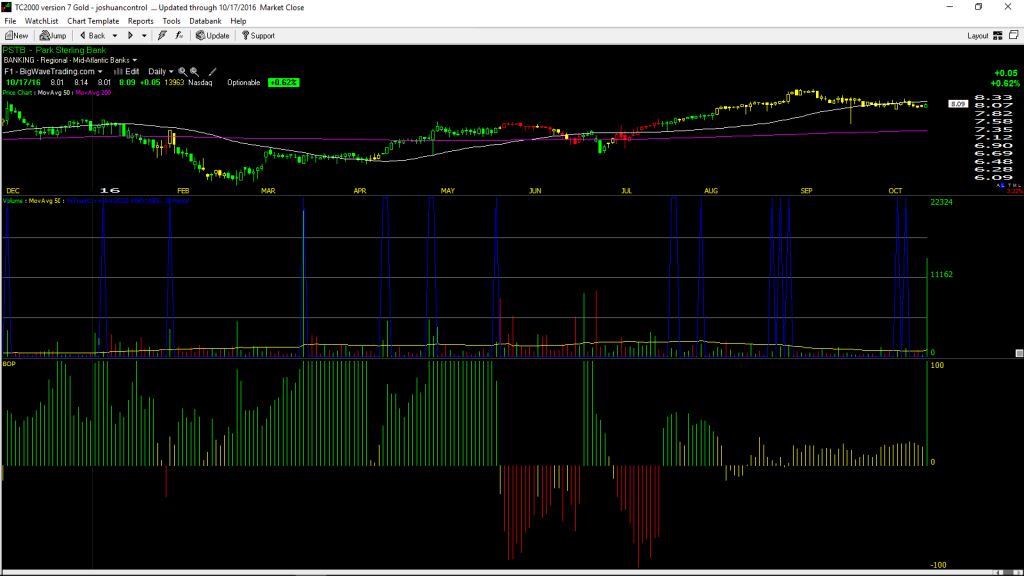
Task: Go Back to the previous symbol
Action: 93,36
